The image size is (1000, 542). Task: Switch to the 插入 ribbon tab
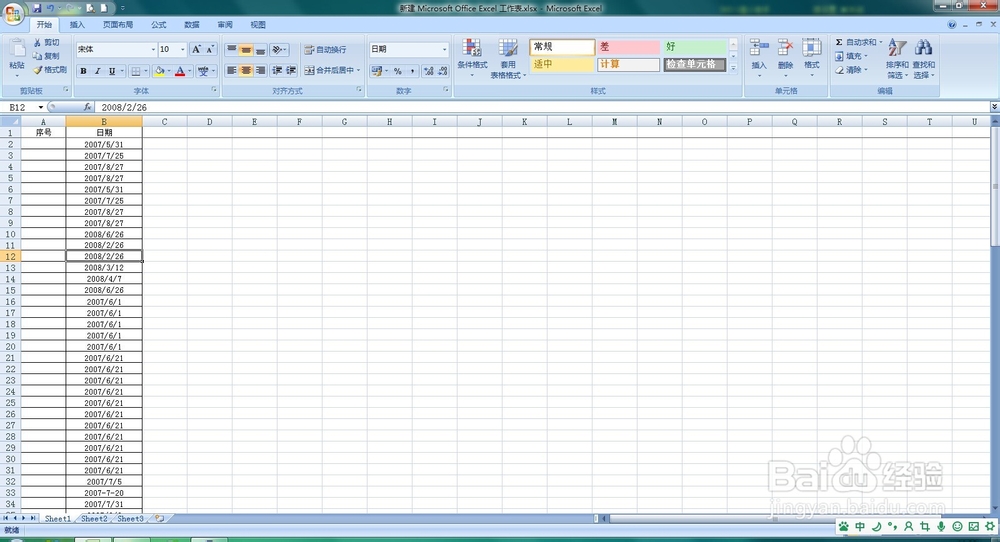coord(77,25)
